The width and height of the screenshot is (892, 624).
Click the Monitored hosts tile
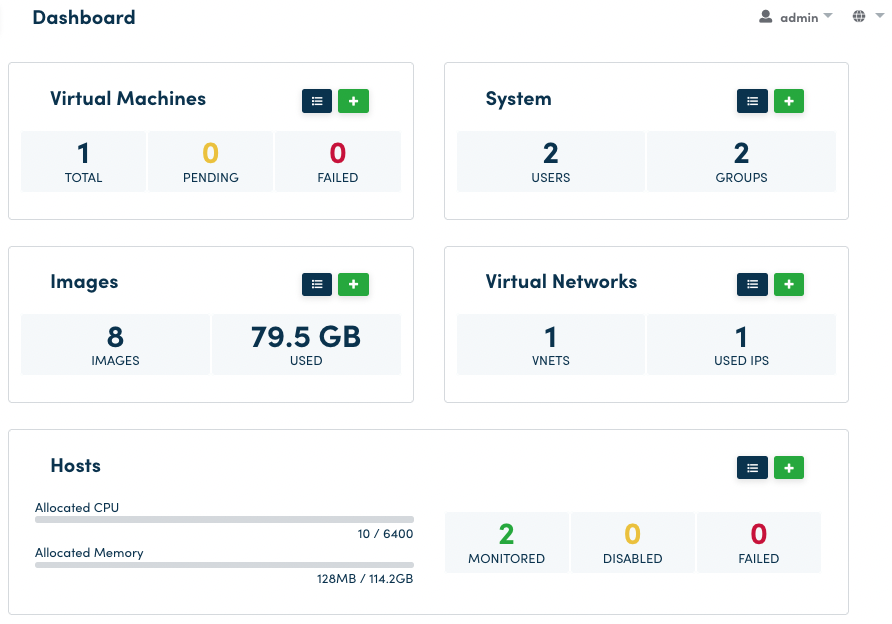point(507,543)
